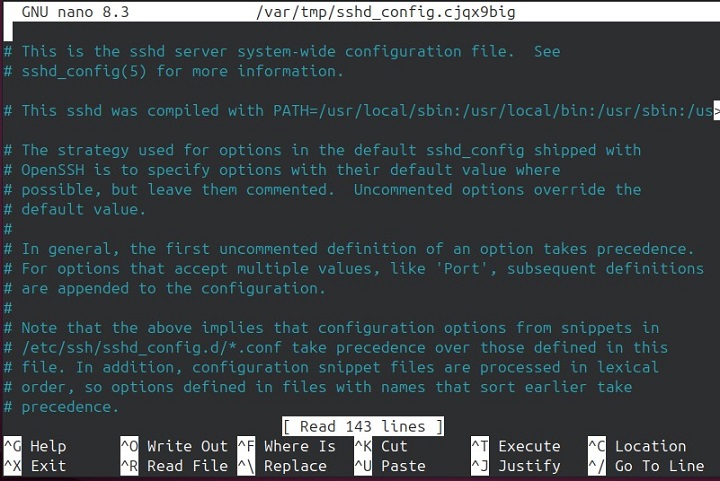Click the Replace shortcut label
The height and width of the screenshot is (481, 720).
pyautogui.click(x=295, y=465)
